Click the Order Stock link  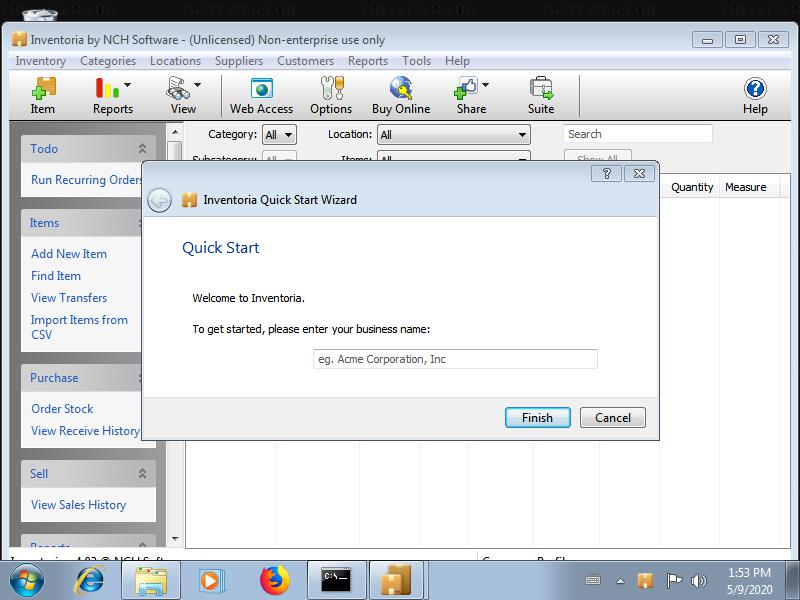pyautogui.click(x=62, y=409)
